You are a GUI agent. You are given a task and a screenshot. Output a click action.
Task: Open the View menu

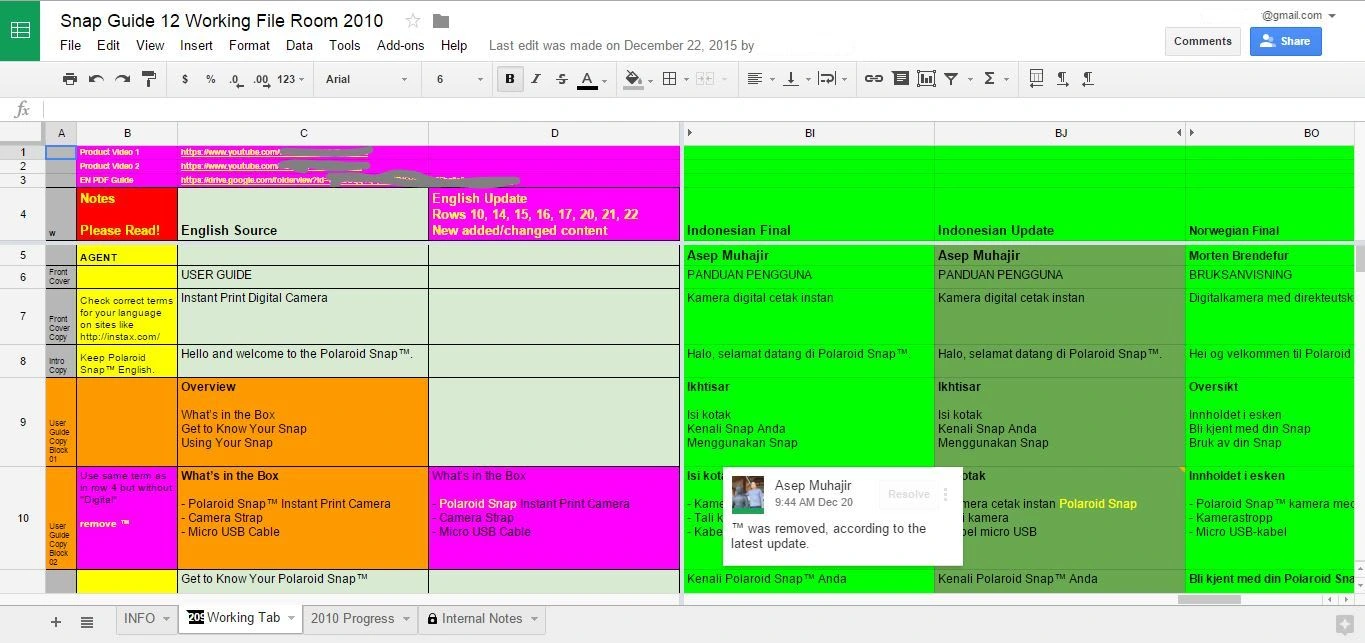(x=150, y=45)
